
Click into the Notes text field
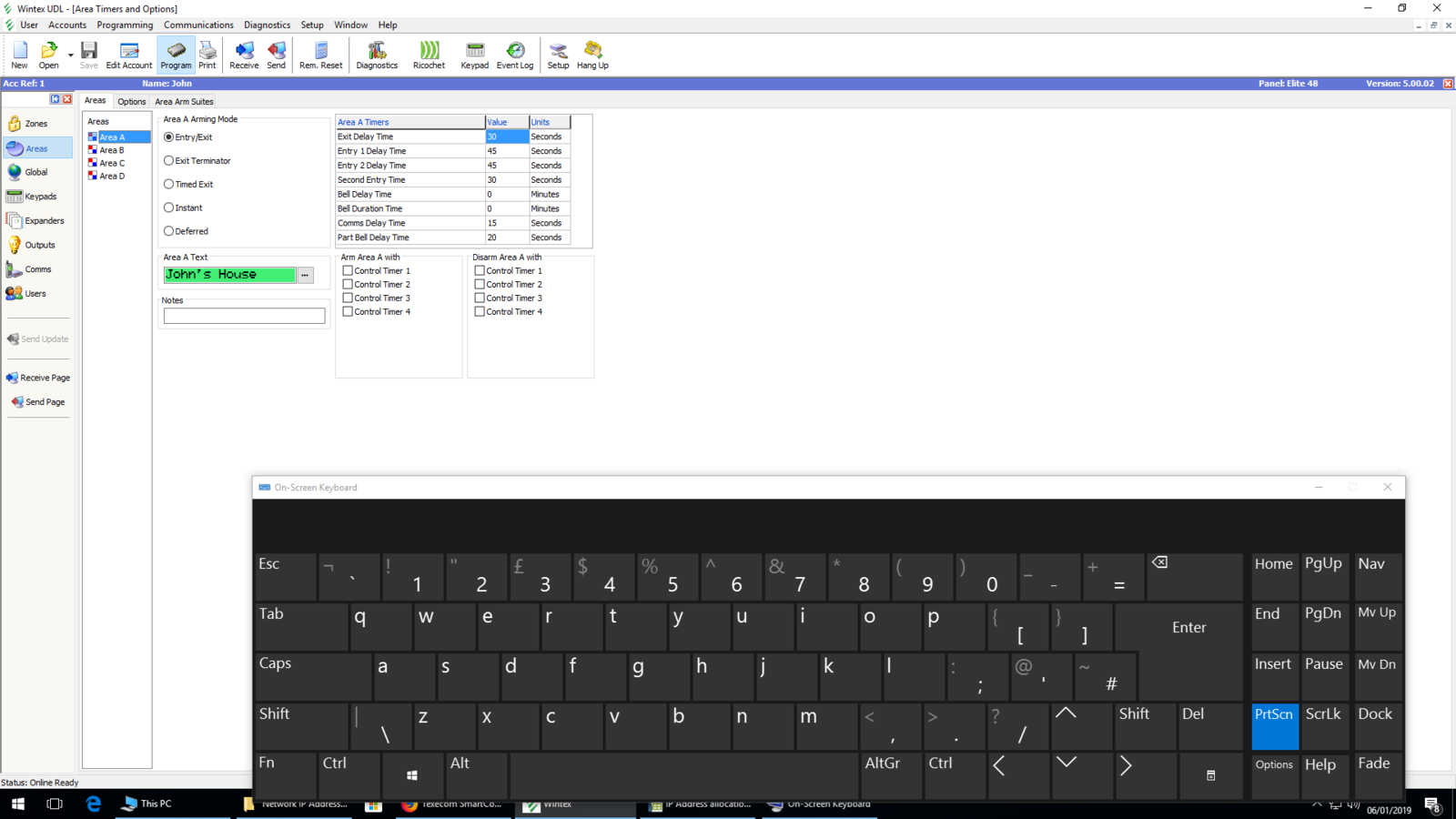(x=244, y=316)
